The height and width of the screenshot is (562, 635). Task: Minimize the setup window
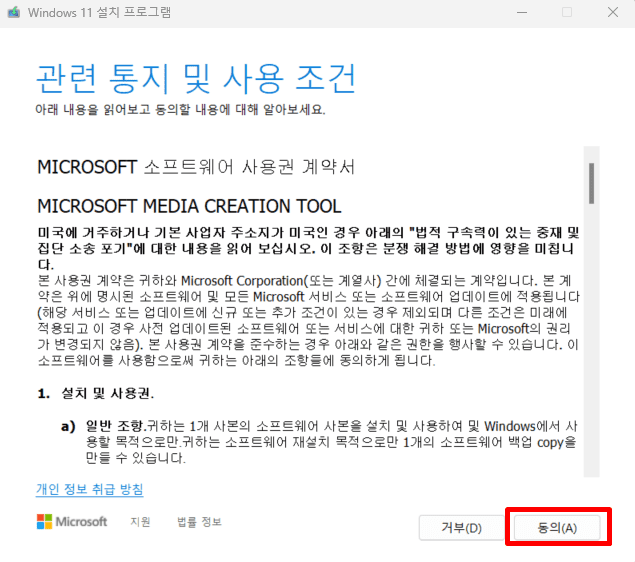pyautogui.click(x=522, y=12)
